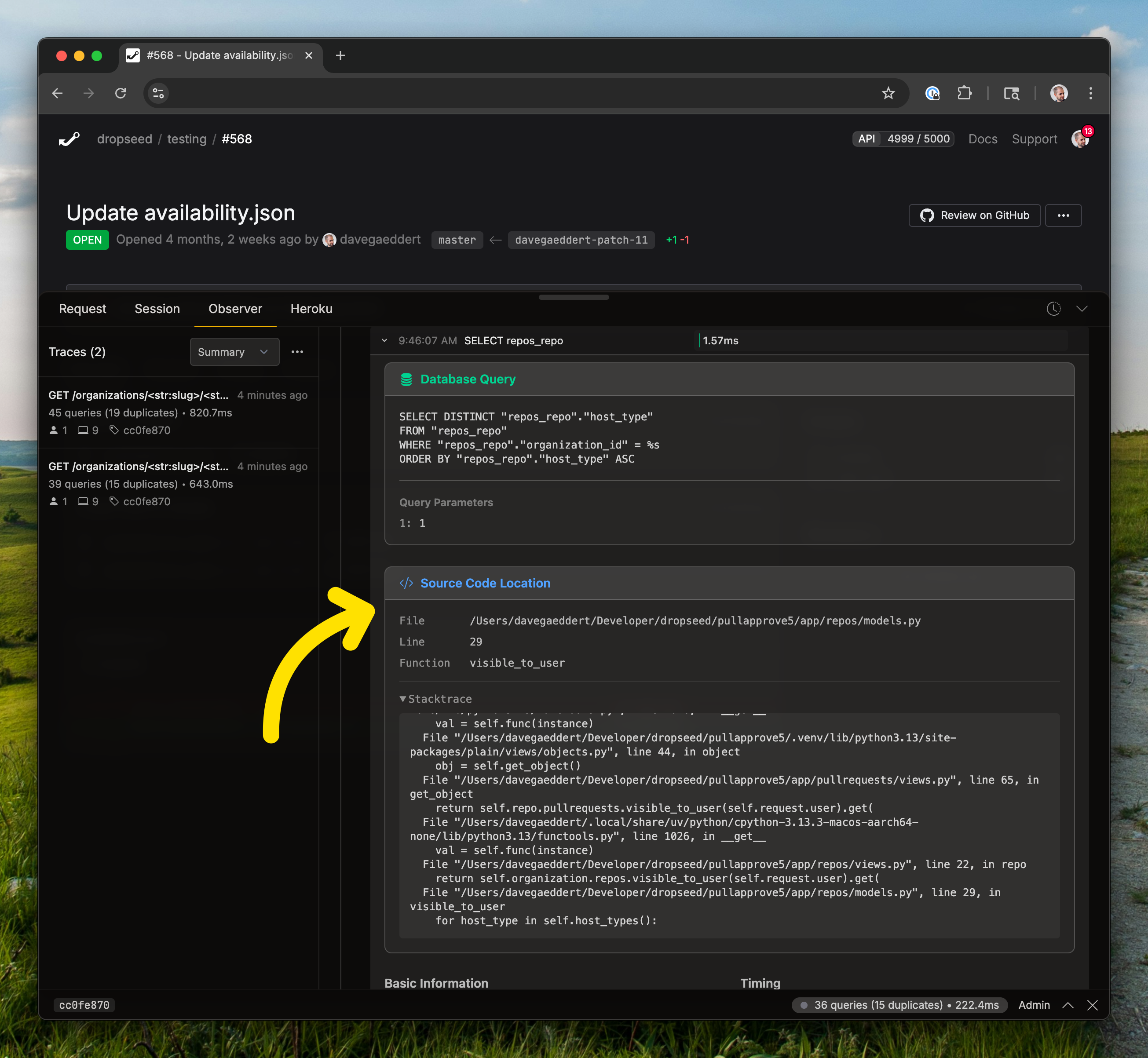Collapse the panel with down chevron
Screen dimensions: 1148x1058
coord(1082,309)
